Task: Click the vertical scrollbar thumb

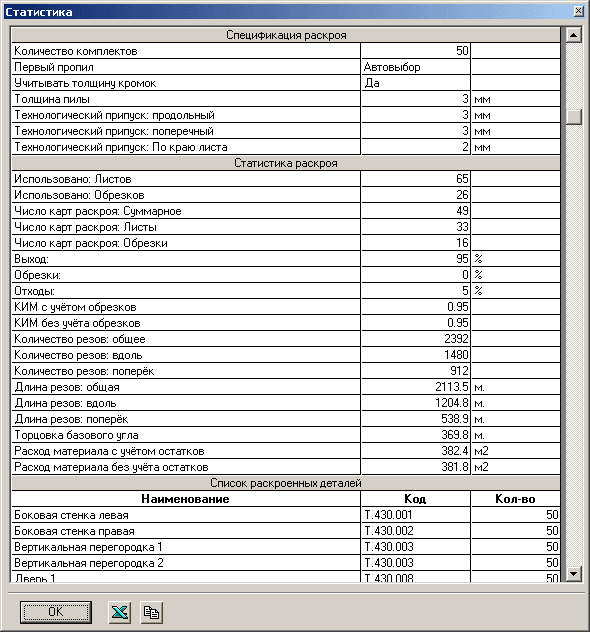Action: coord(573,117)
